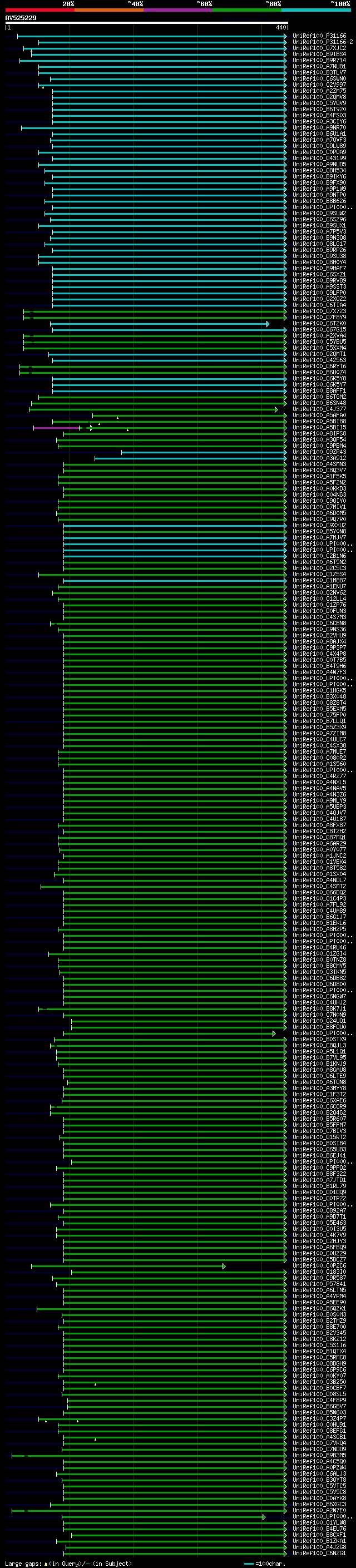
Task: Click the red 20% identity legend segment
Action: (39, 10)
